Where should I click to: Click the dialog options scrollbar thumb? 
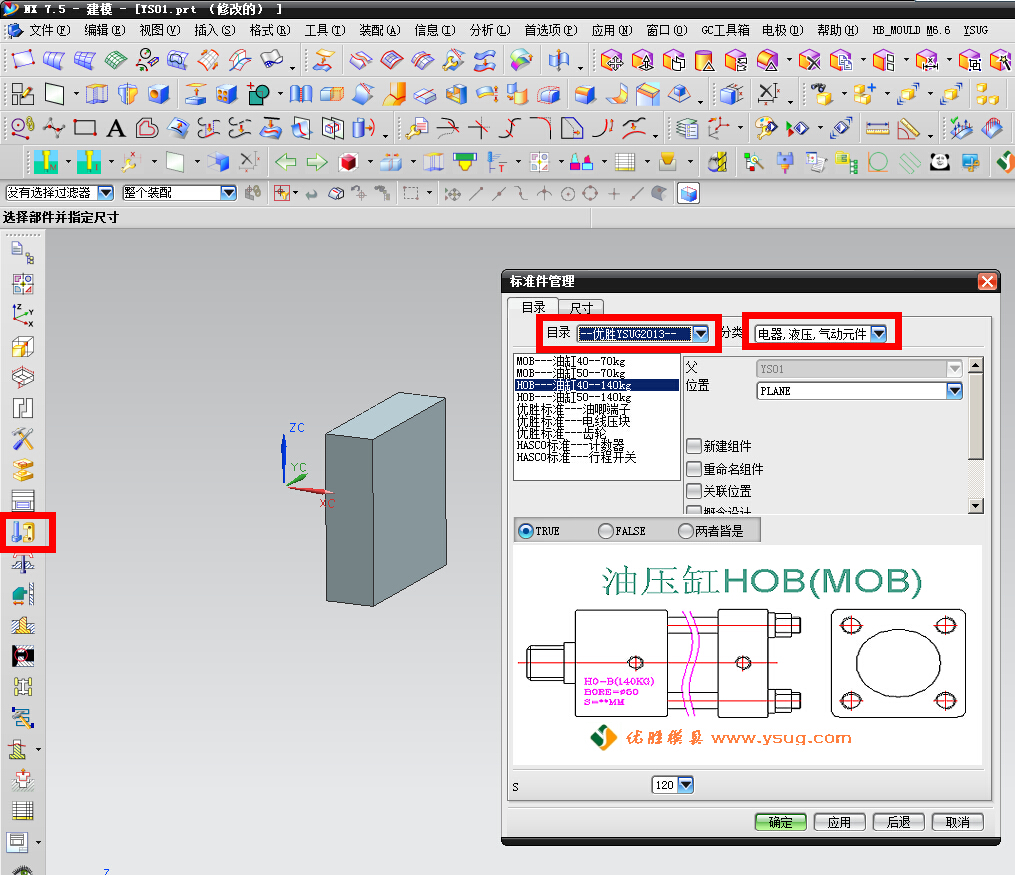(x=976, y=415)
